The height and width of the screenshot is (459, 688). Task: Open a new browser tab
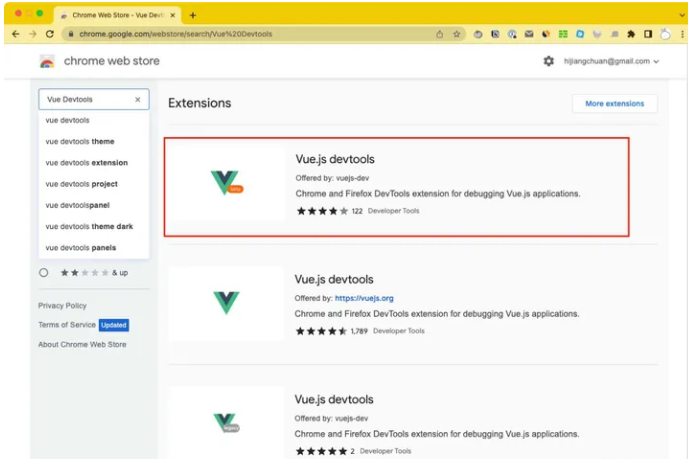coord(193,15)
